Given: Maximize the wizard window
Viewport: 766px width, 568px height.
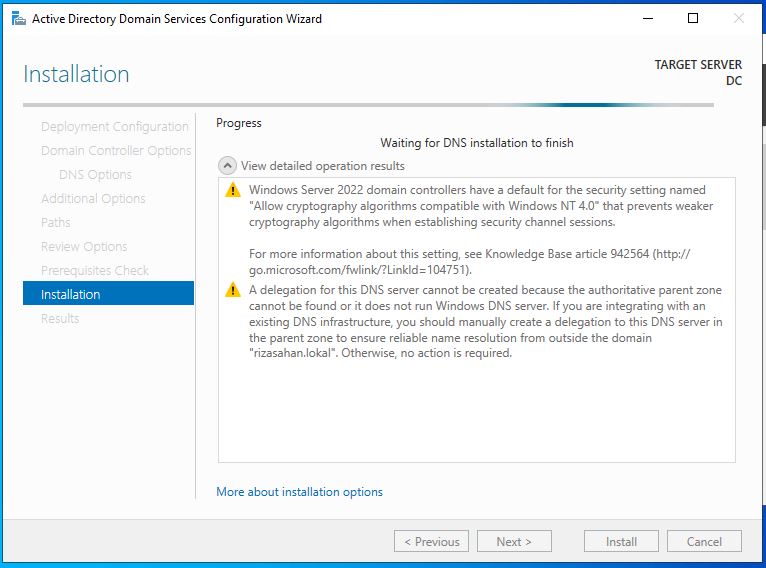Looking at the screenshot, I should 693,19.
